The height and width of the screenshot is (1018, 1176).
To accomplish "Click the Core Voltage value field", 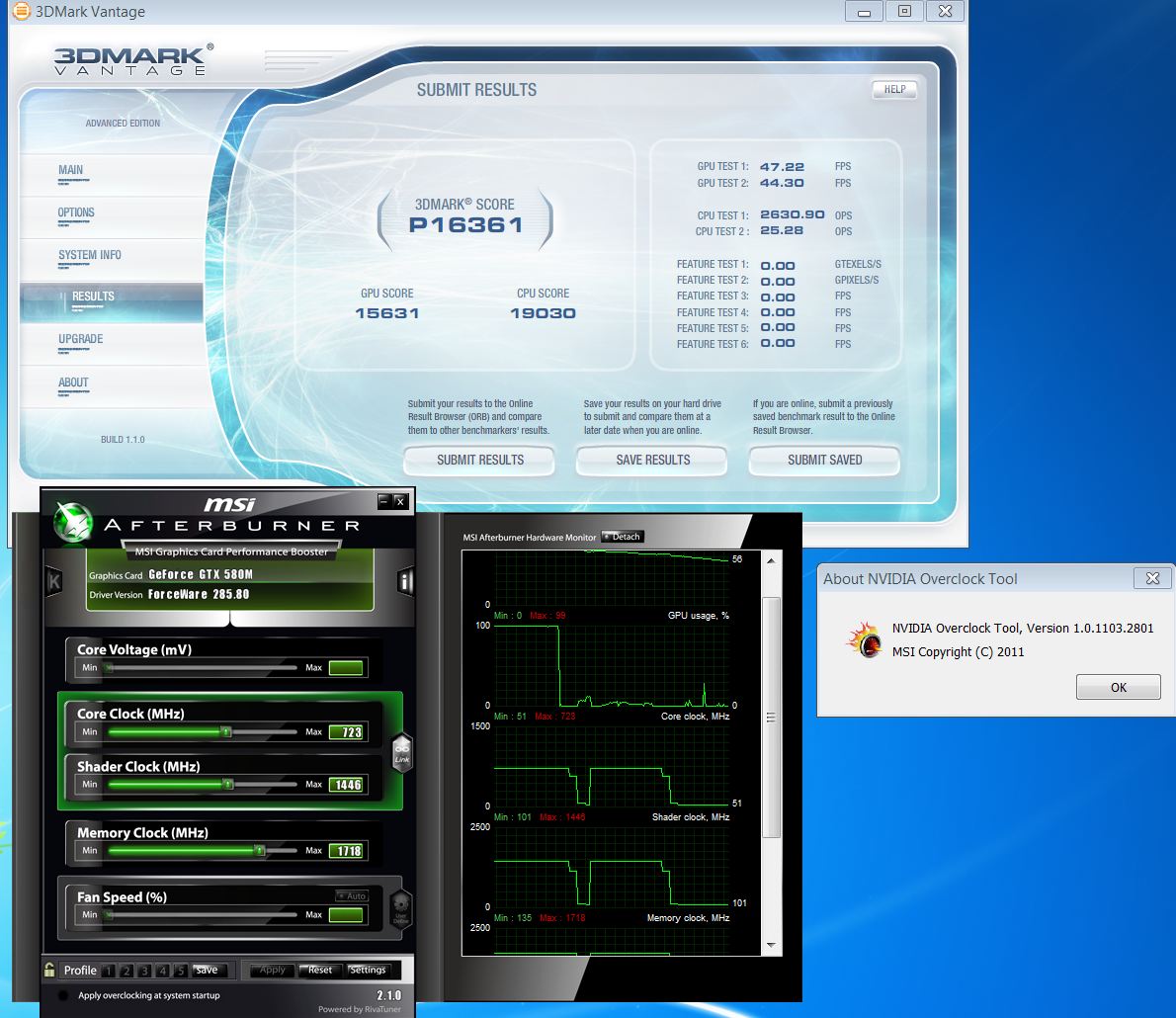I will 346,668.
